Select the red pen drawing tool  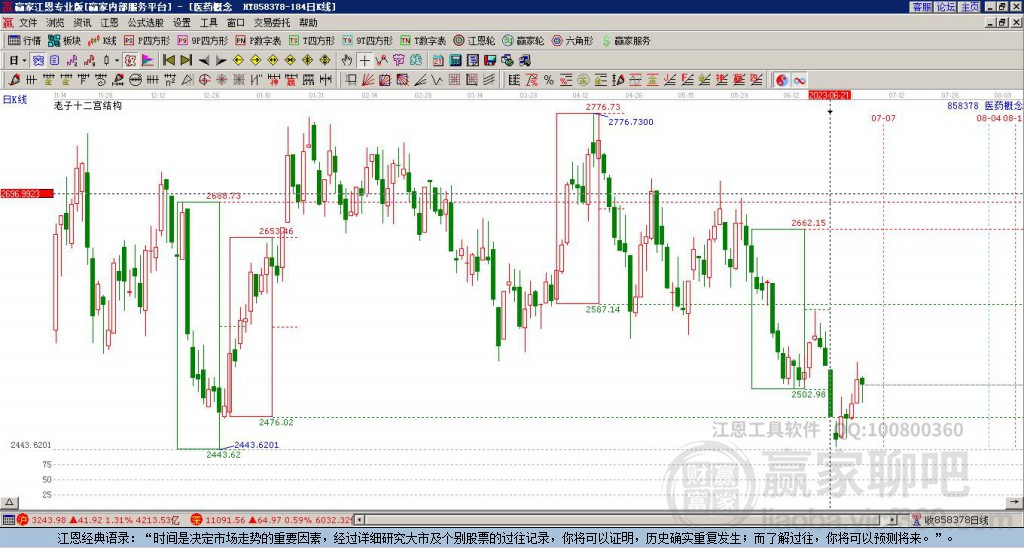point(13,80)
